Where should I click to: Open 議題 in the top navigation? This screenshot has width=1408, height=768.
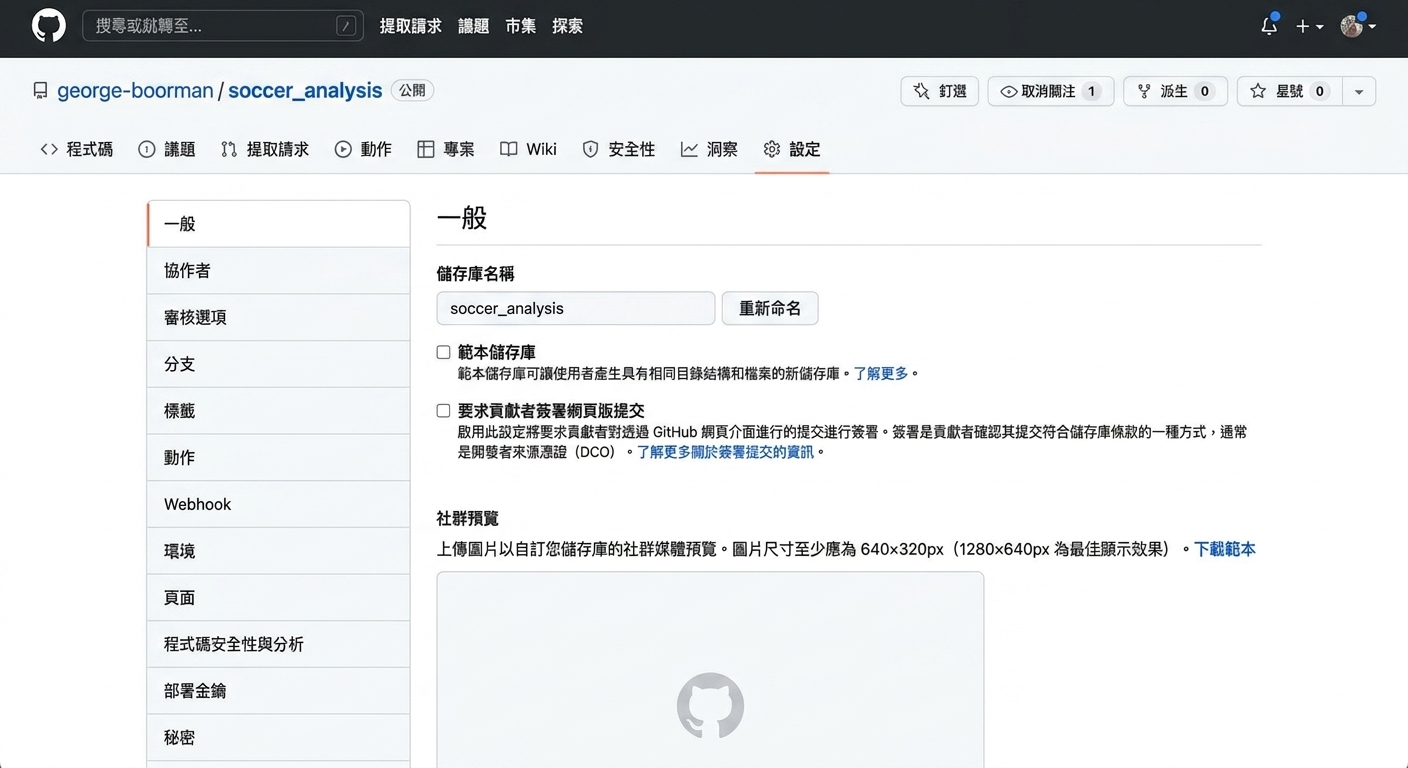(x=473, y=26)
